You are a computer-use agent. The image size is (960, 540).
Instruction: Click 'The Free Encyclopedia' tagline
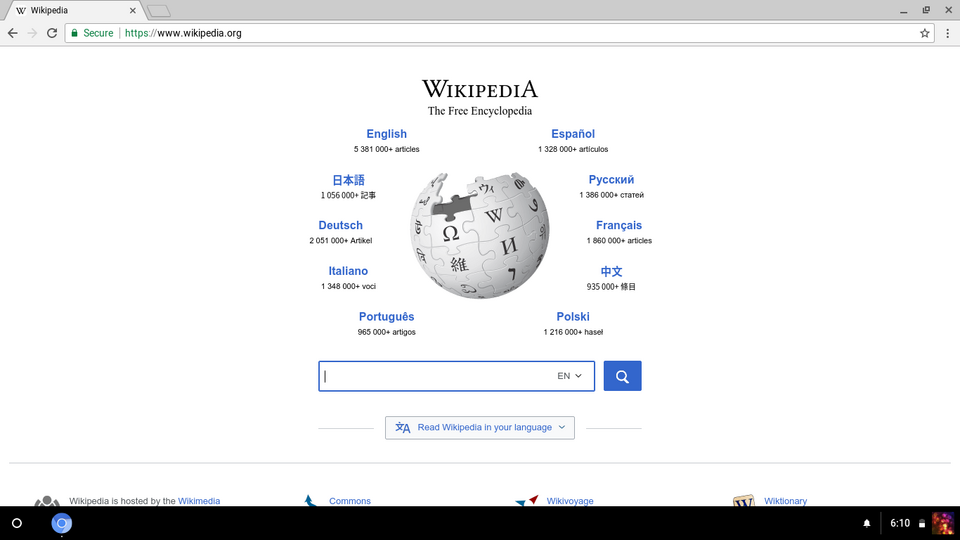(479, 111)
